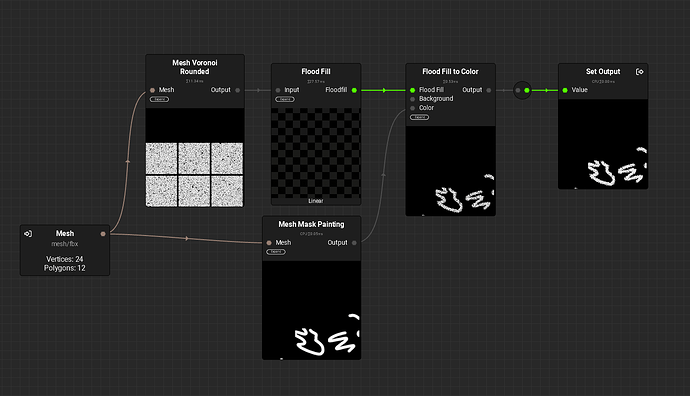The height and width of the screenshot is (396, 690).
Task: Click the Input port on Flood Fill node
Action: click(x=278, y=90)
